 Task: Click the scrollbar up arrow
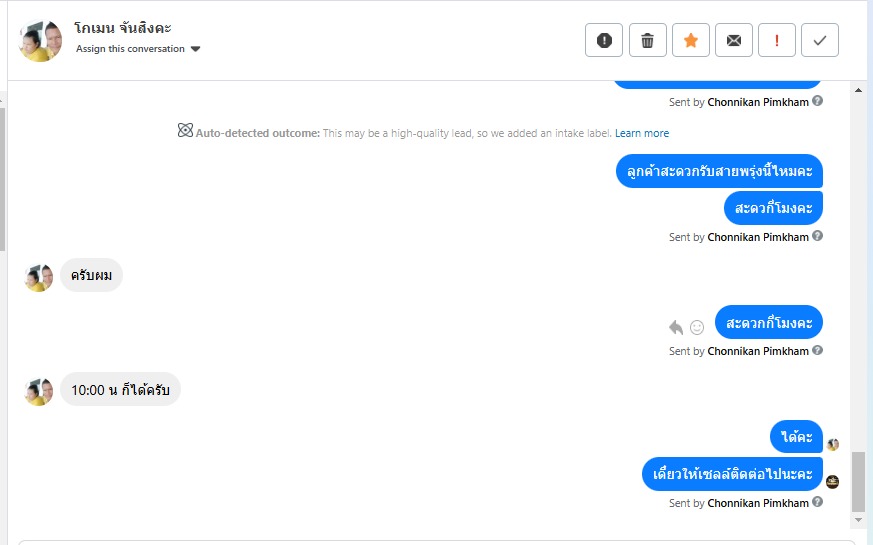coord(858,90)
